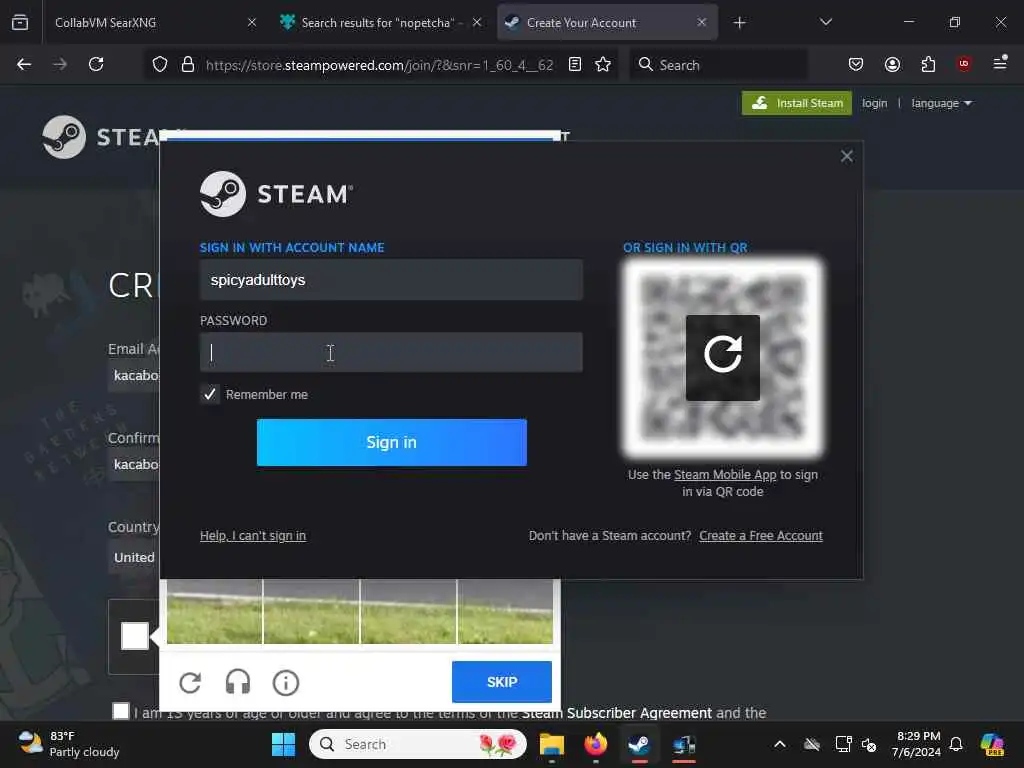
Task: Refresh the QR code
Action: click(722, 357)
